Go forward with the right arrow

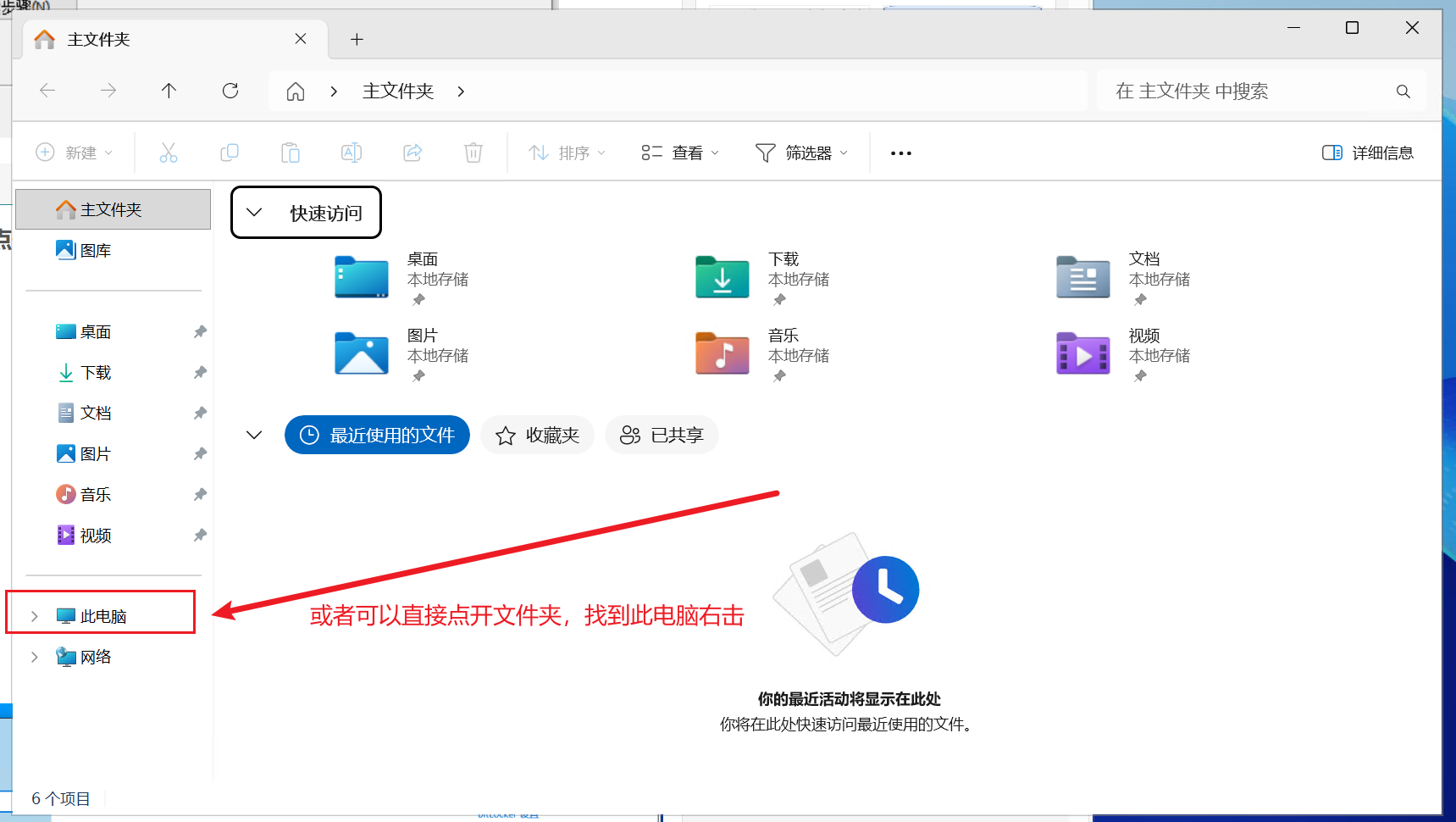pos(108,91)
